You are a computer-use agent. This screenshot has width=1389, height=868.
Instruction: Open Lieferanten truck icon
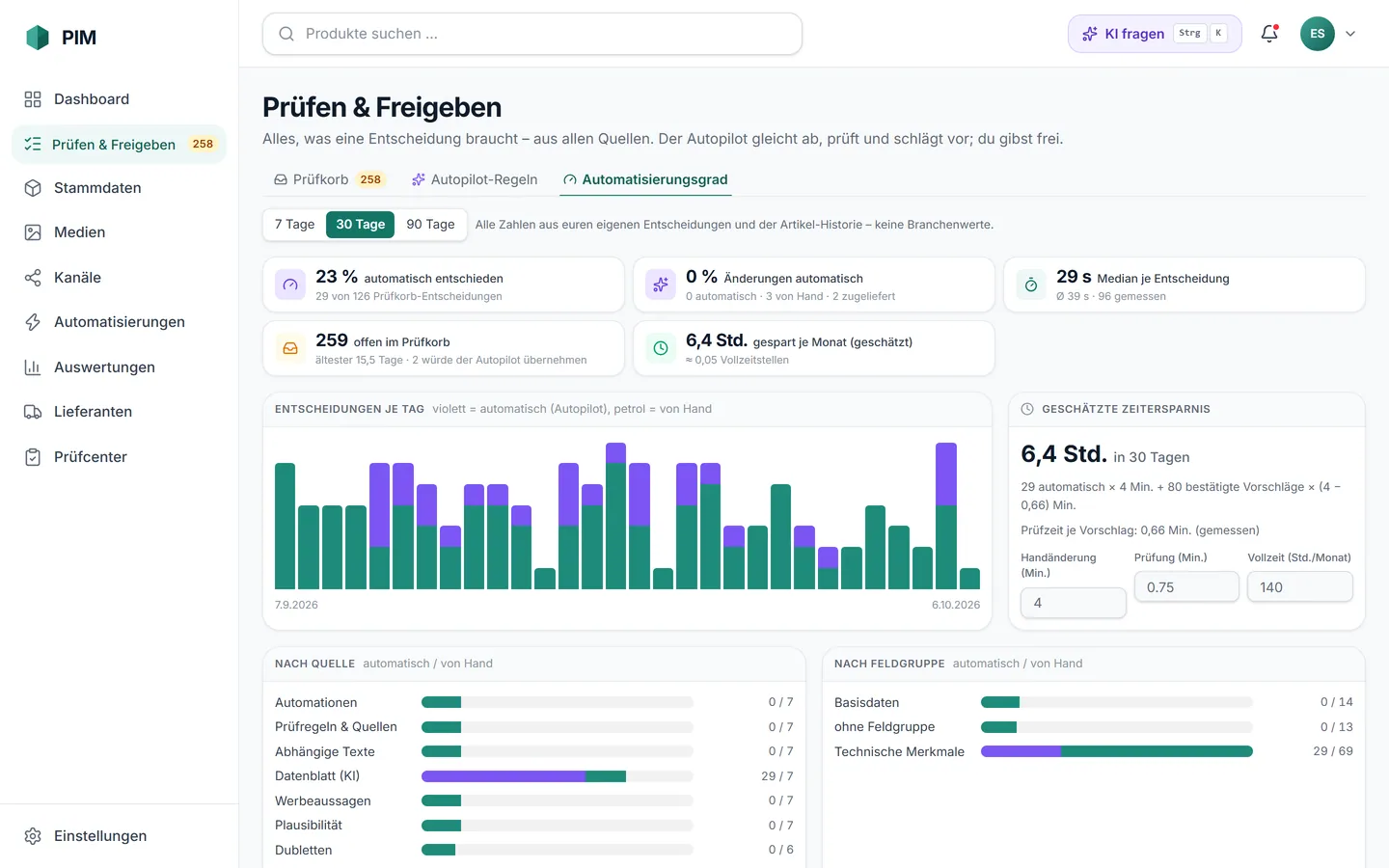tap(33, 412)
